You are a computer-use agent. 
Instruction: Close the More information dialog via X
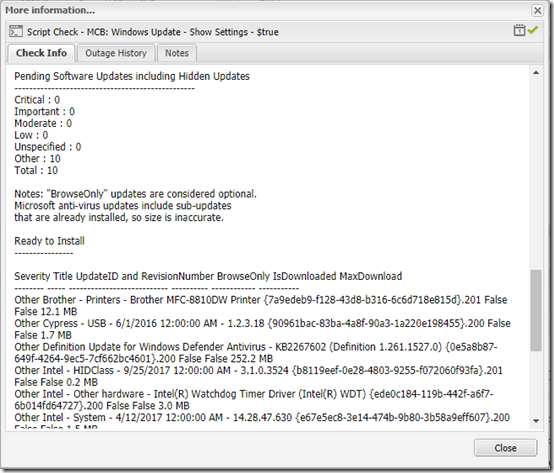point(537,11)
